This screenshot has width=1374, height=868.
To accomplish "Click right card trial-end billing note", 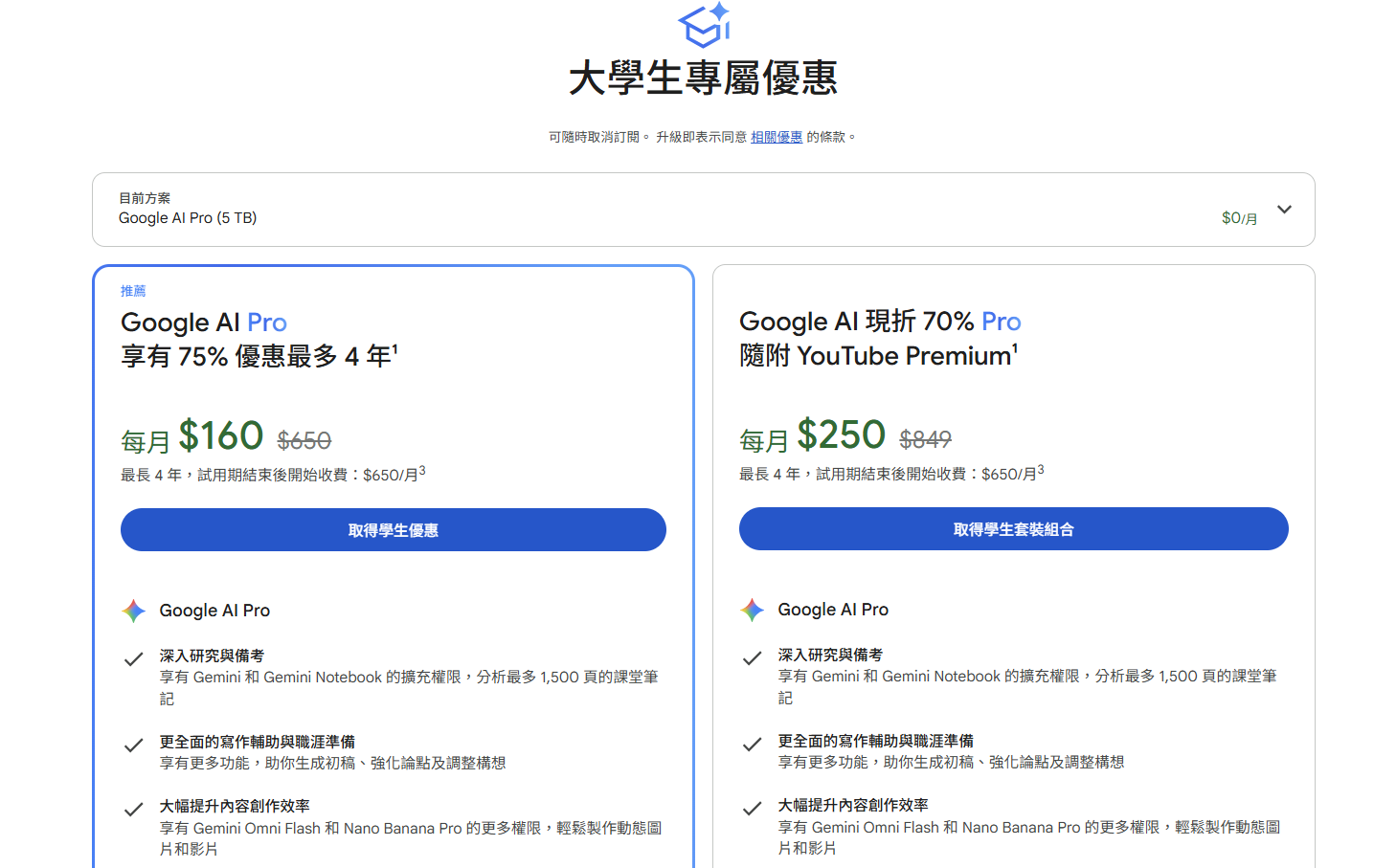I will tap(891, 473).
